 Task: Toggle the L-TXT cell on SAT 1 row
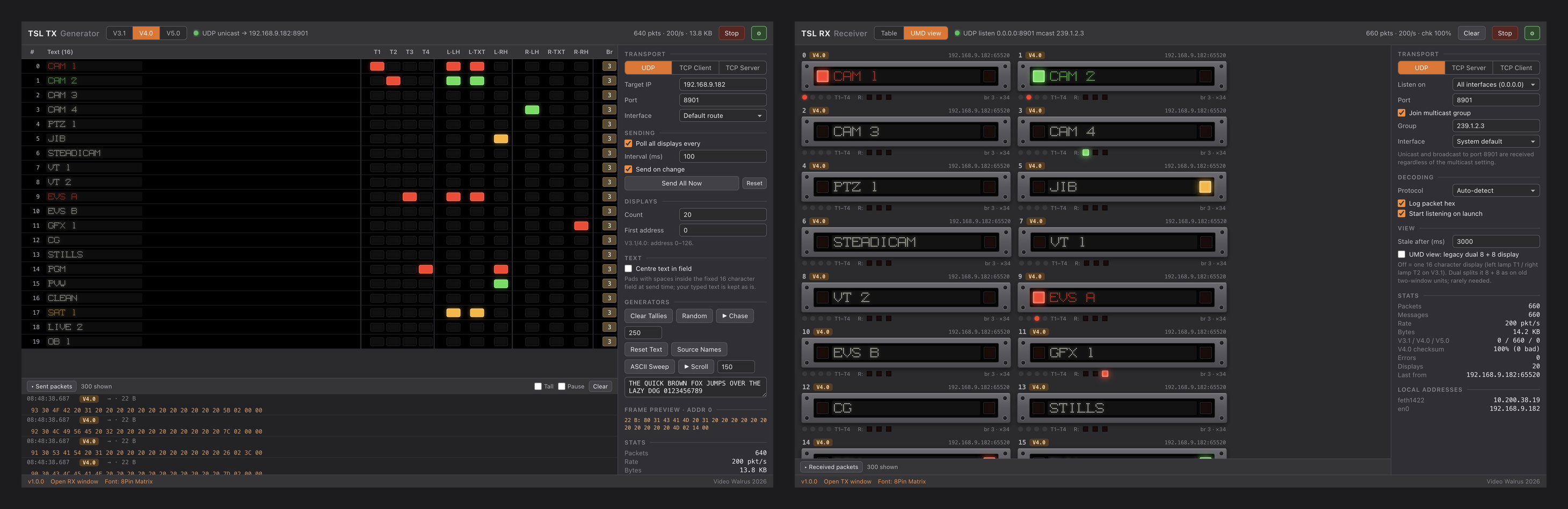tap(477, 313)
